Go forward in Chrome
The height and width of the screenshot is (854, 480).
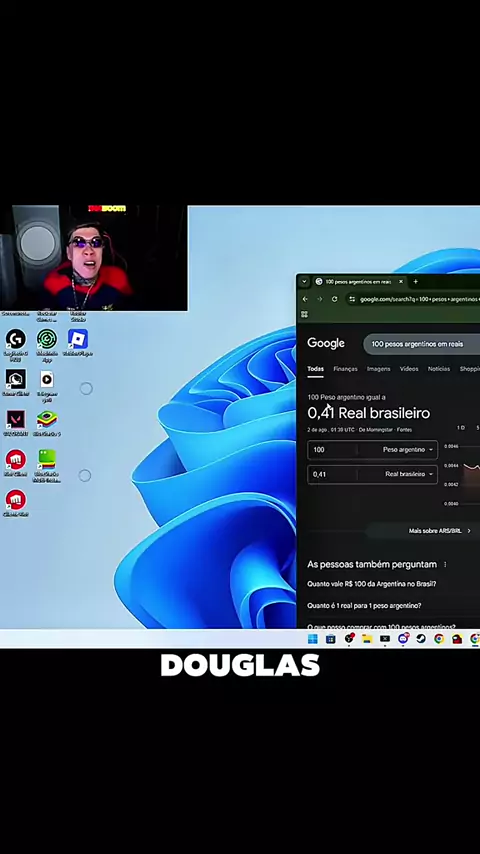320,299
